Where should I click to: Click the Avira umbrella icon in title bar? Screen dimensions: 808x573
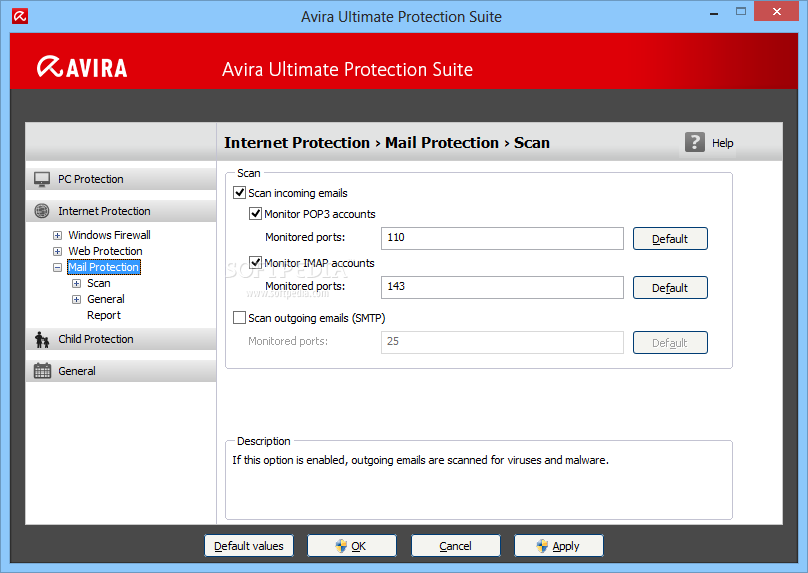20,16
